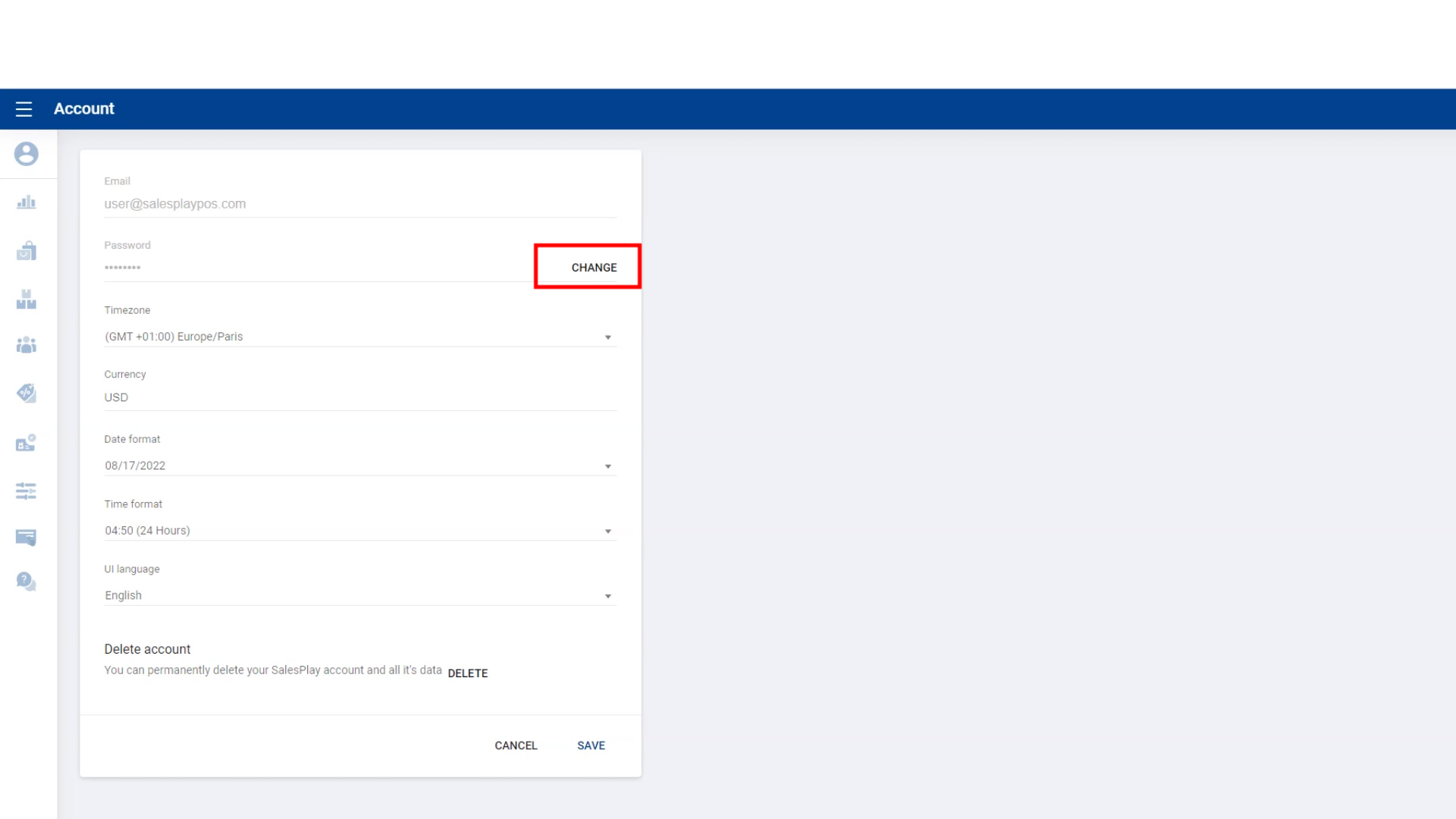The image size is (1456, 819).
Task: Click the account profile sidebar icon
Action: pyautogui.click(x=27, y=154)
